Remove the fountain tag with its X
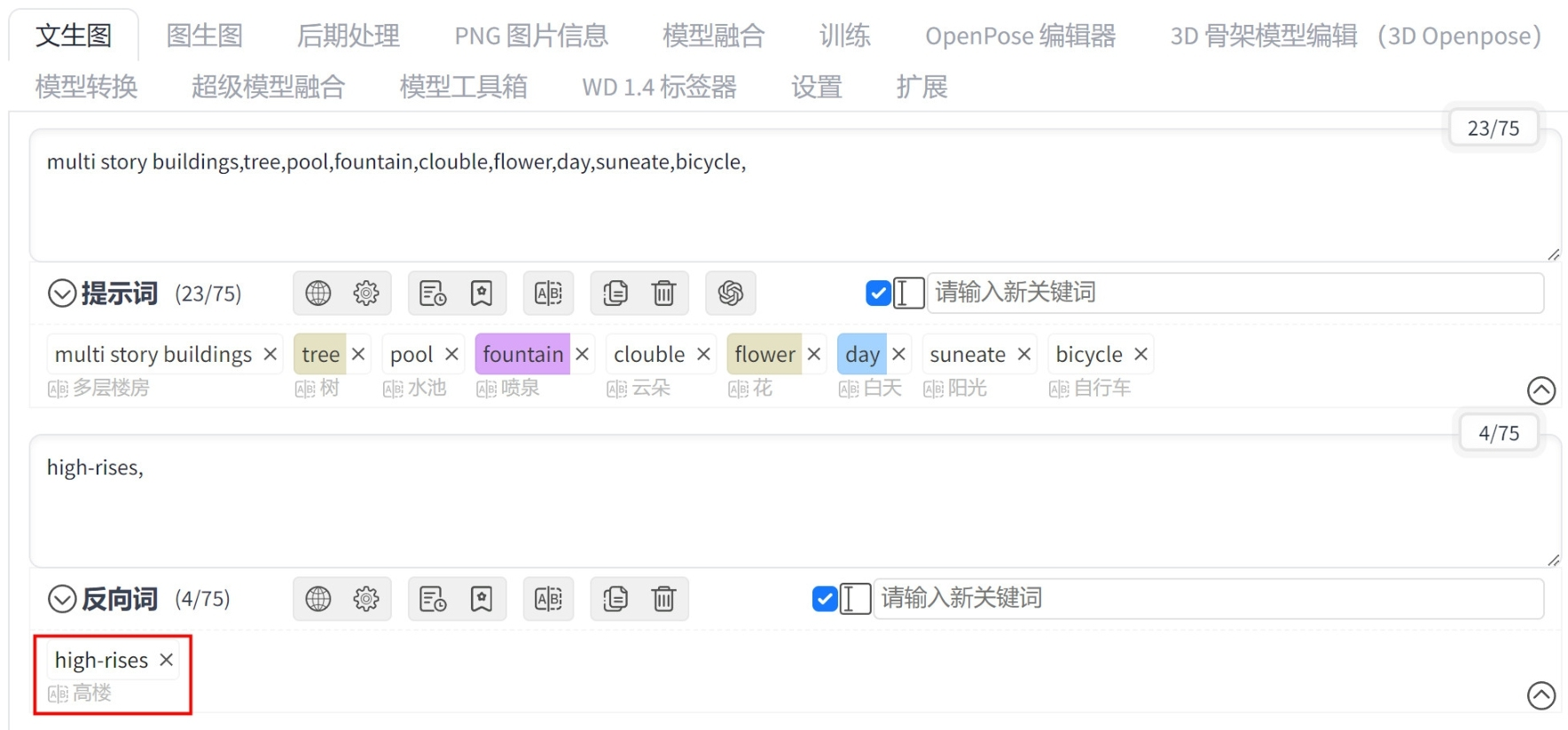 (583, 354)
